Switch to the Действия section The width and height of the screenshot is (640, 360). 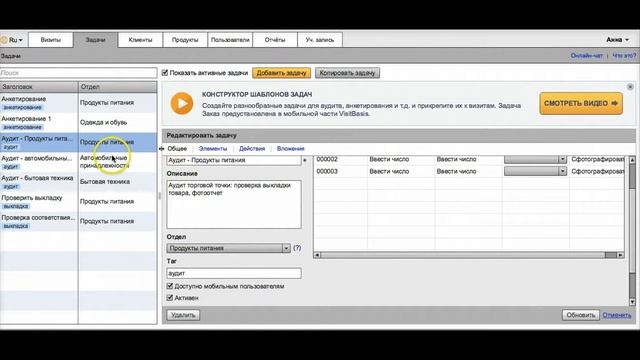[252, 149]
